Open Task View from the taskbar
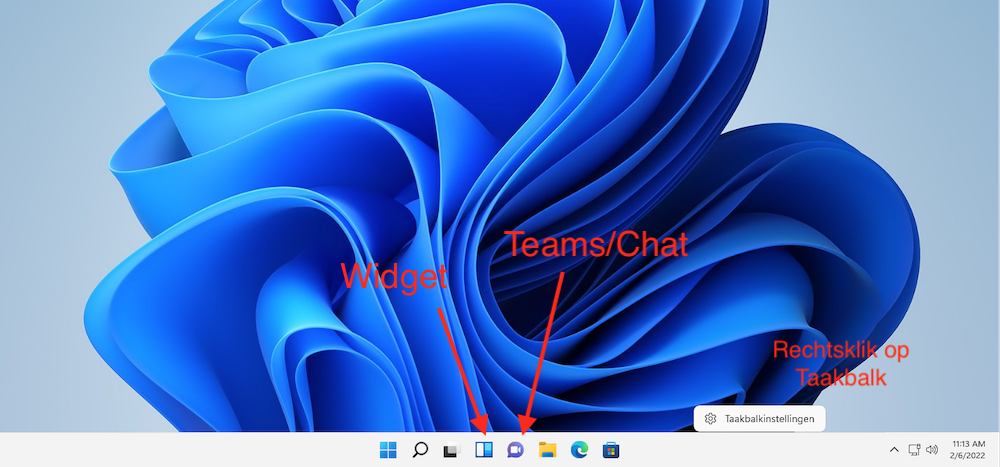The height and width of the screenshot is (467, 1000). [x=451, y=451]
